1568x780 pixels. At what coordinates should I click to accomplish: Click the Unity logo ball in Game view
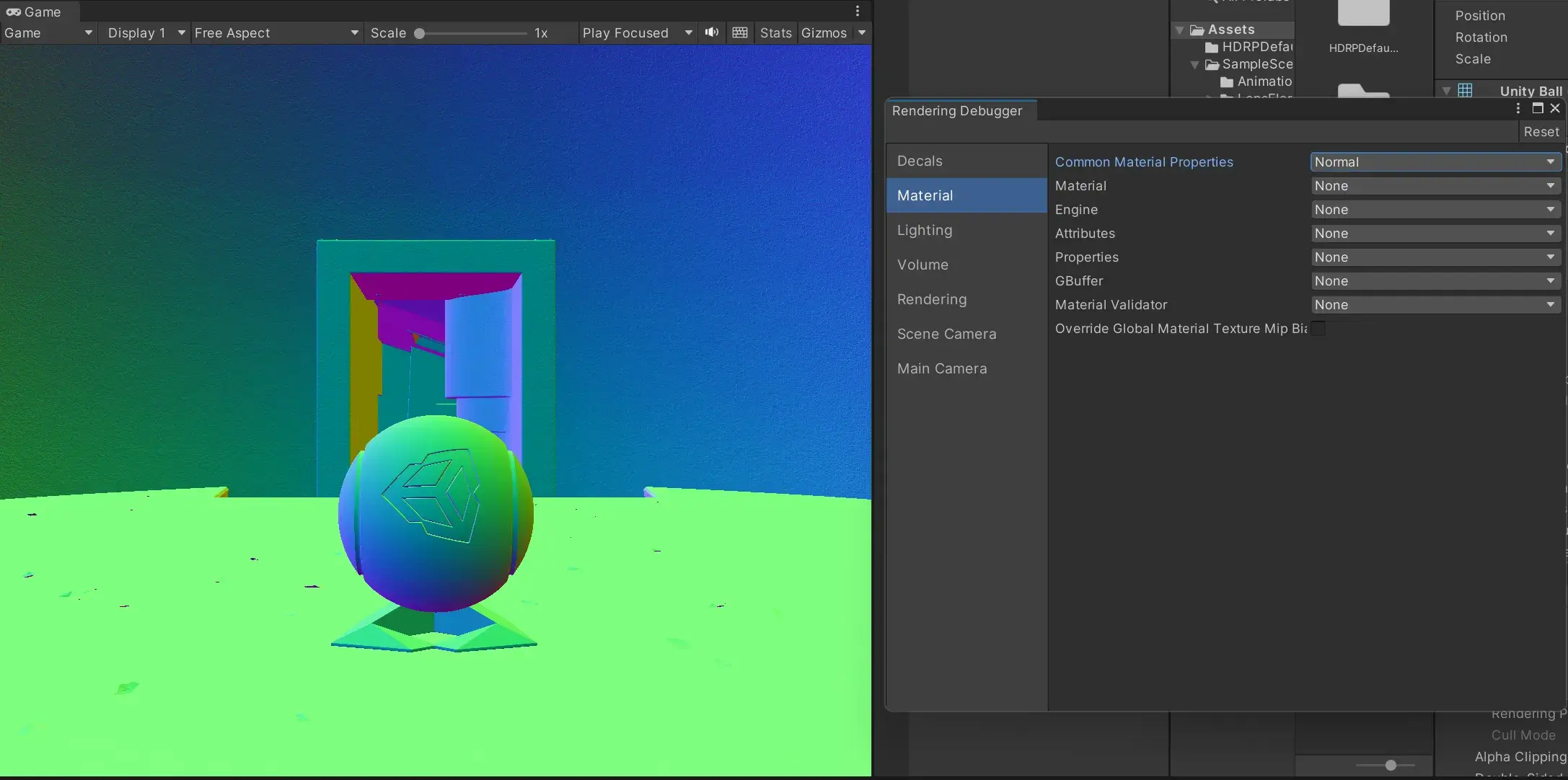click(436, 513)
